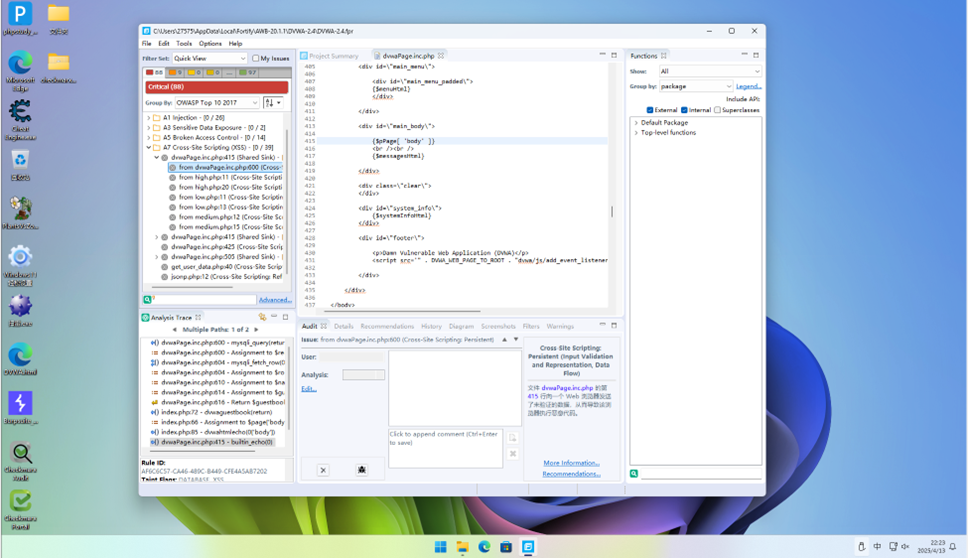The width and height of the screenshot is (968, 558).
Task: Click the mysqli_query trace node at dvwaPage.inc.php:600
Action: (x=218, y=343)
